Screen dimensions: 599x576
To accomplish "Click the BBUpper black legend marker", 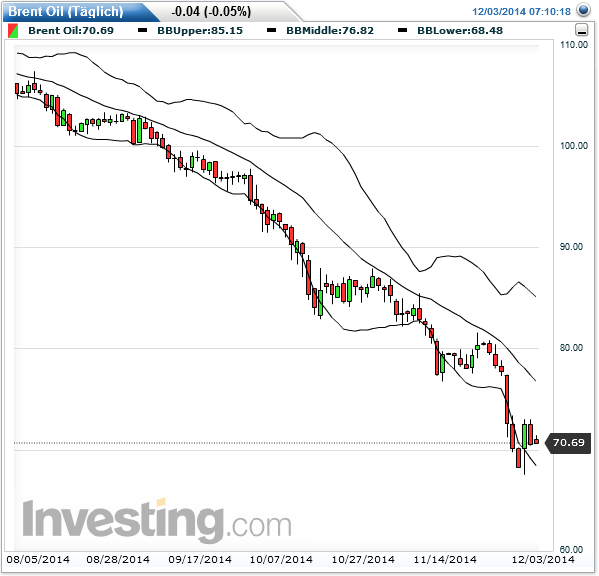I will 142,30.
